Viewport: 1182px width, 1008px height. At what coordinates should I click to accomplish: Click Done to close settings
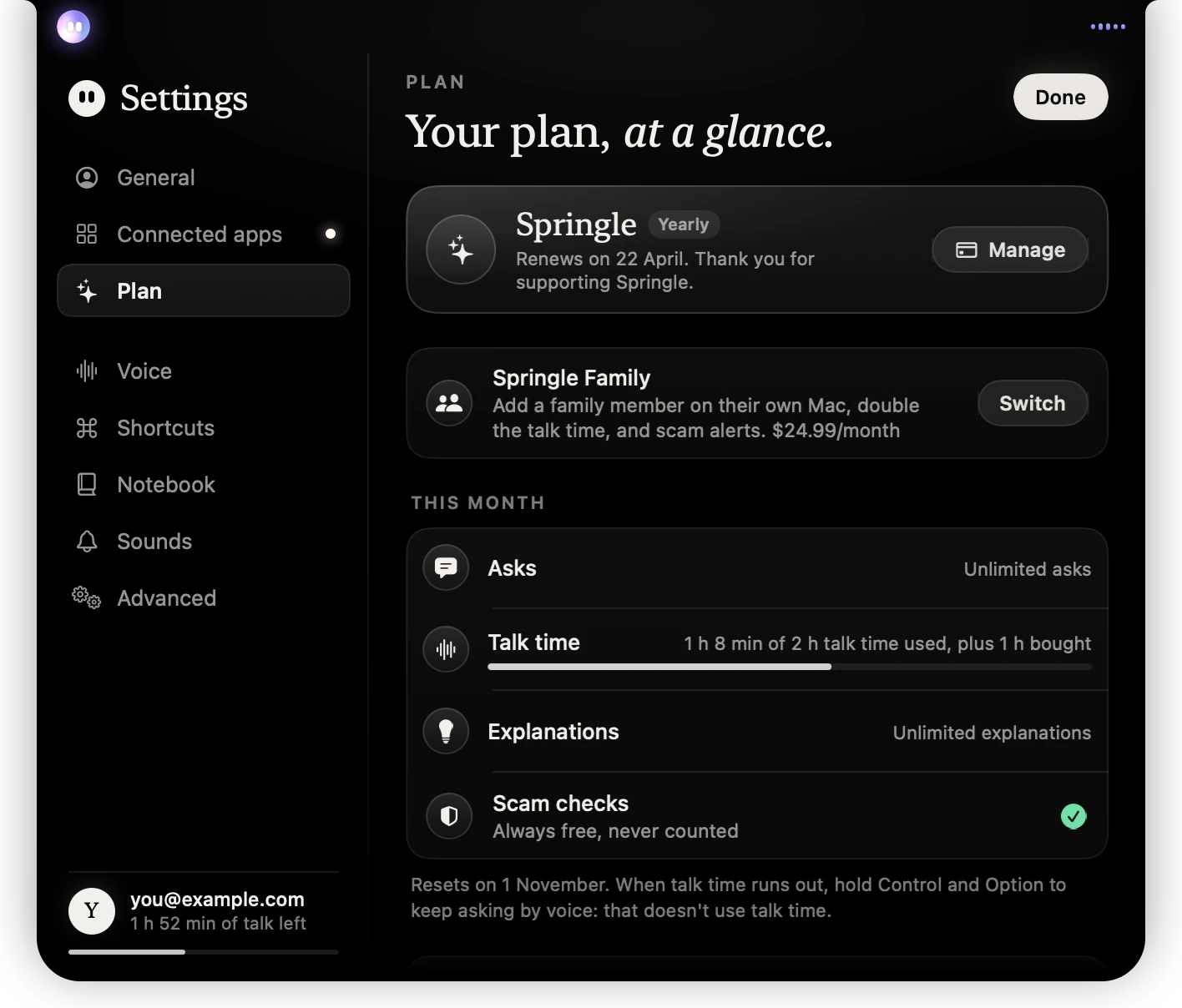tap(1061, 98)
